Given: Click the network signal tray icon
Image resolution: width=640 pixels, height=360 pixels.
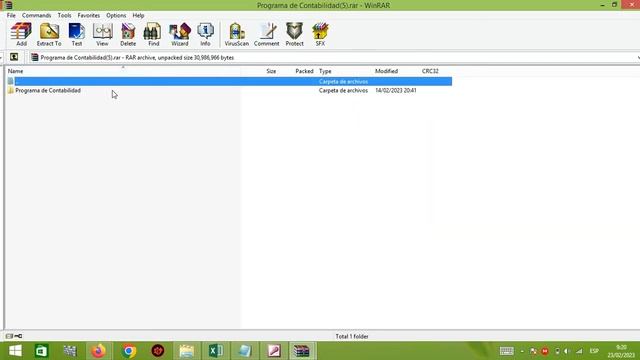Looking at the screenshot, I should click(579, 351).
